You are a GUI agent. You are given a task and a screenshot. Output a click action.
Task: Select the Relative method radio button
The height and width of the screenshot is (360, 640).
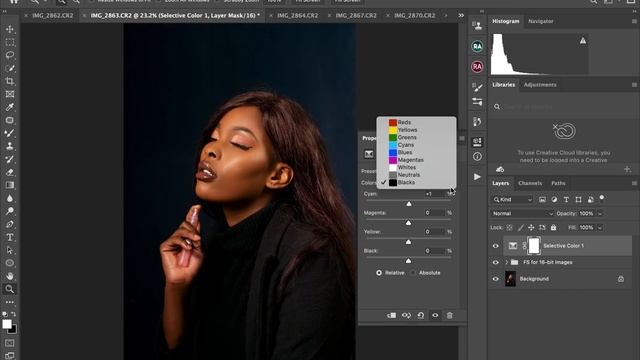[379, 273]
